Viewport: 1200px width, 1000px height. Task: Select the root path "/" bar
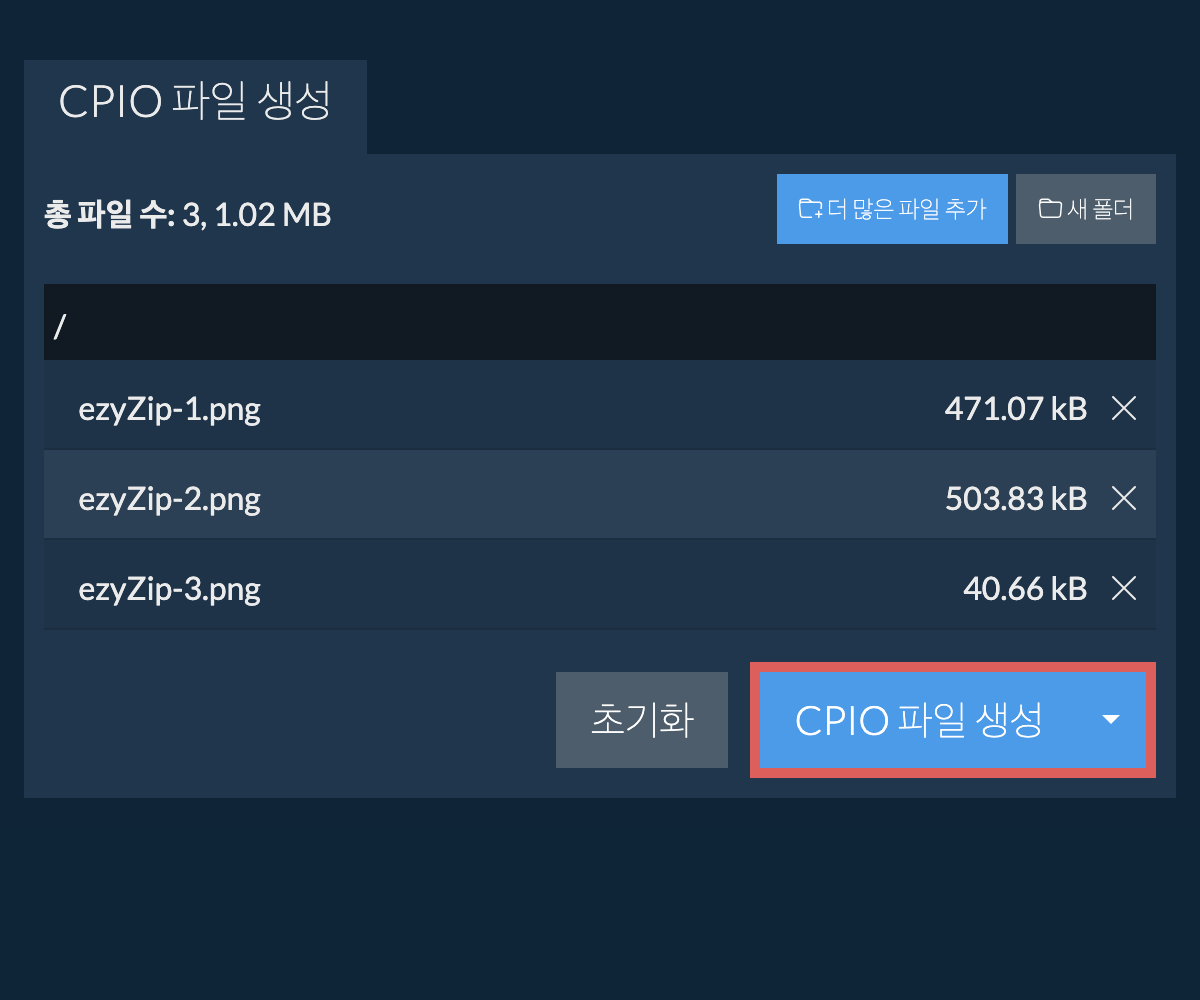(x=600, y=323)
